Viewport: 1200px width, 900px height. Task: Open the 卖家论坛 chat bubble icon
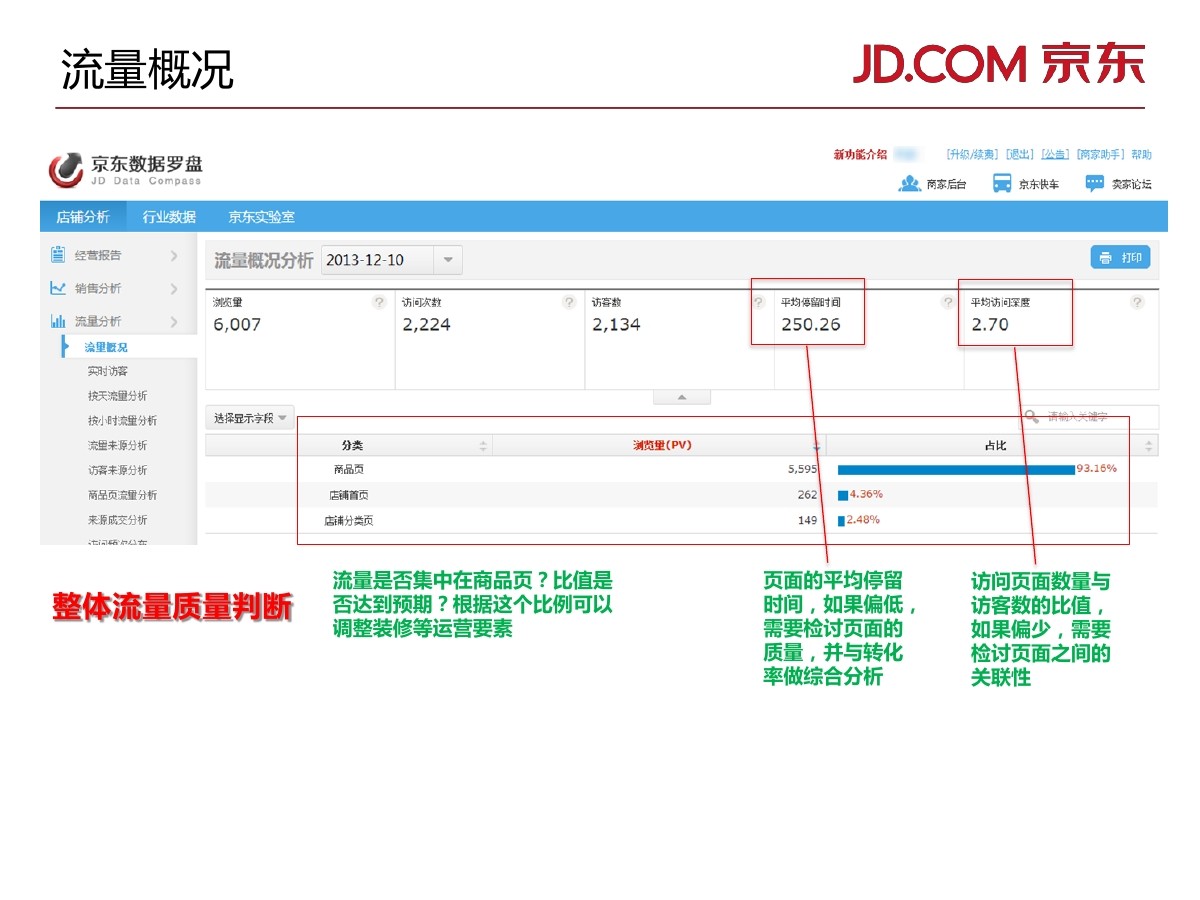click(x=1095, y=183)
